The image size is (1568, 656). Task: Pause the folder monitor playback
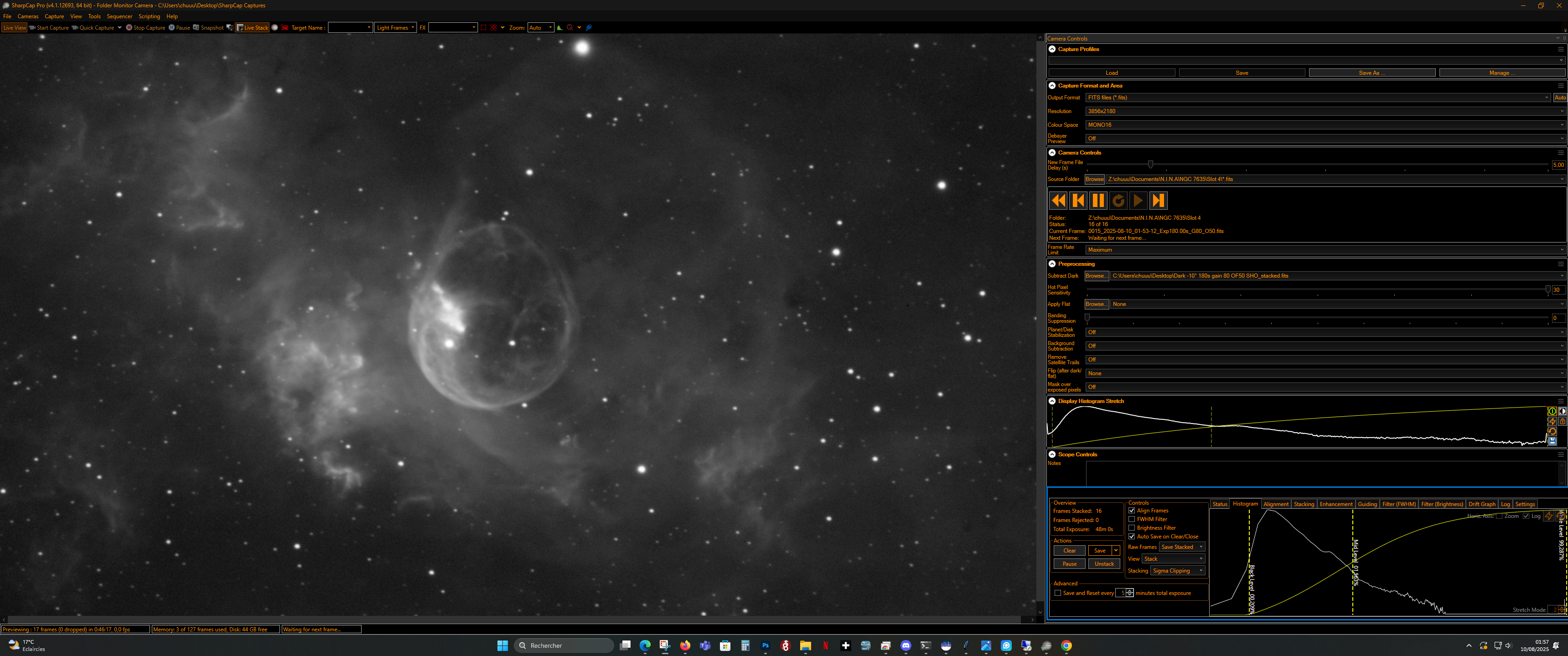point(1098,200)
